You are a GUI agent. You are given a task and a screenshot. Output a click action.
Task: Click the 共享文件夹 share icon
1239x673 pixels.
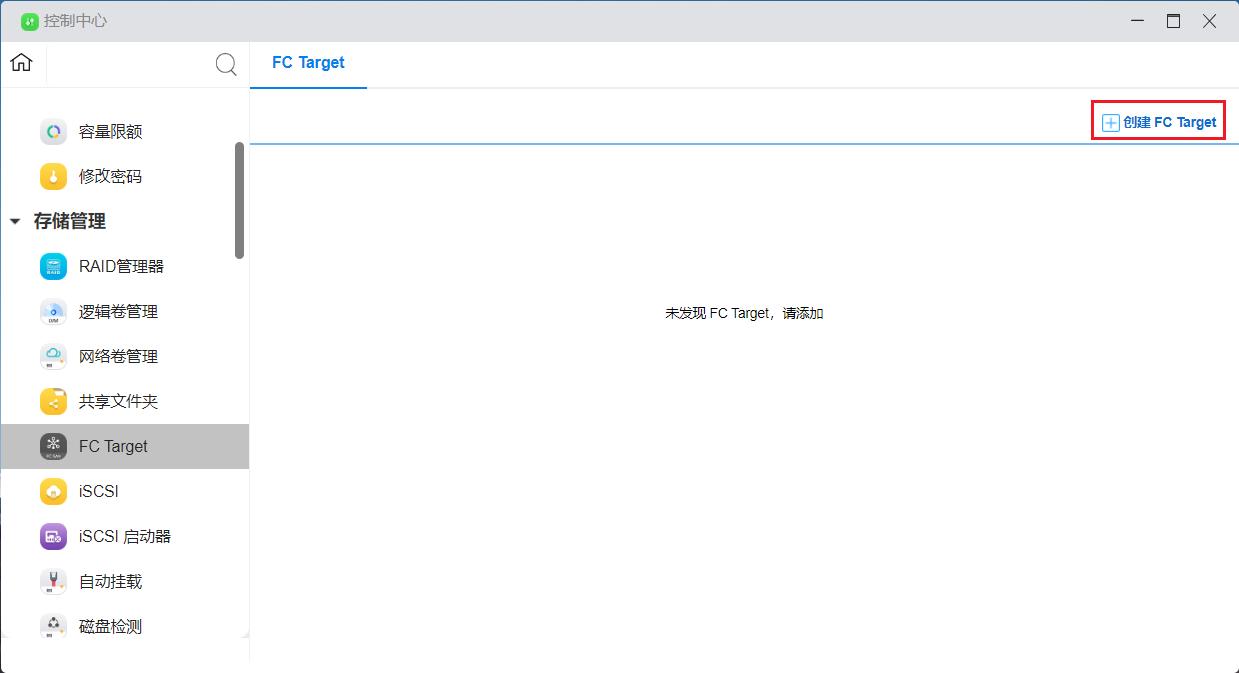(x=53, y=402)
